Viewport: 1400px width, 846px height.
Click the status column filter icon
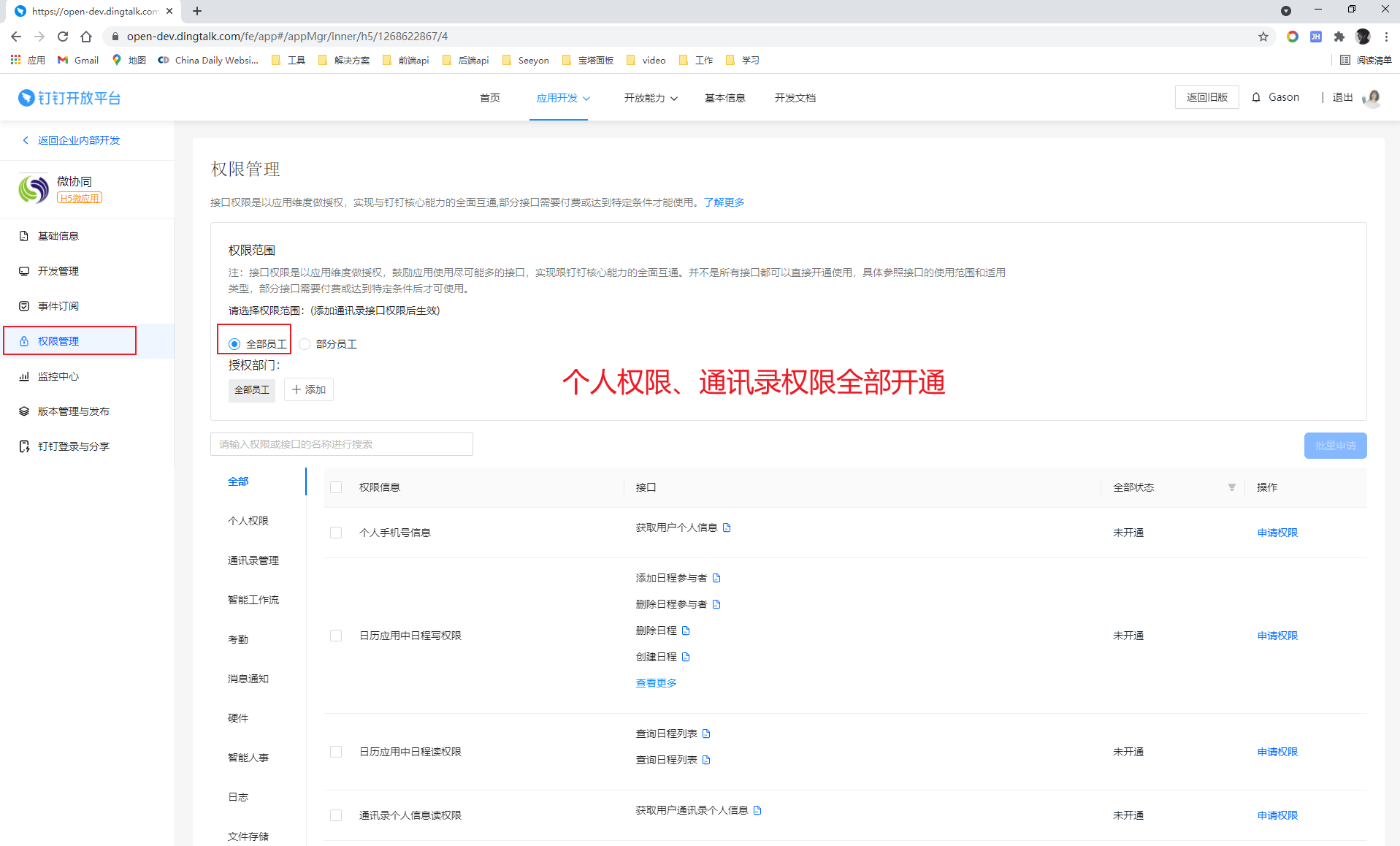(1231, 487)
